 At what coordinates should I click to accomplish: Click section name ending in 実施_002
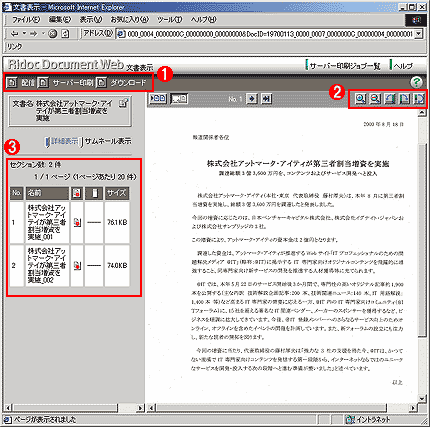(x=47, y=266)
